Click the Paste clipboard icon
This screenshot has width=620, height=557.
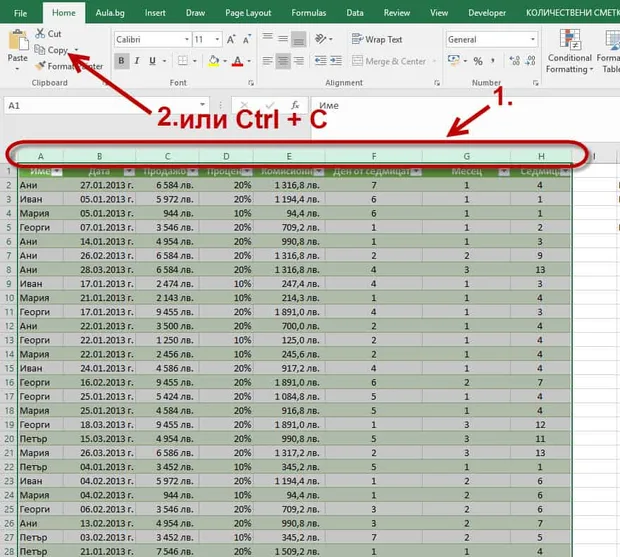[x=18, y=41]
